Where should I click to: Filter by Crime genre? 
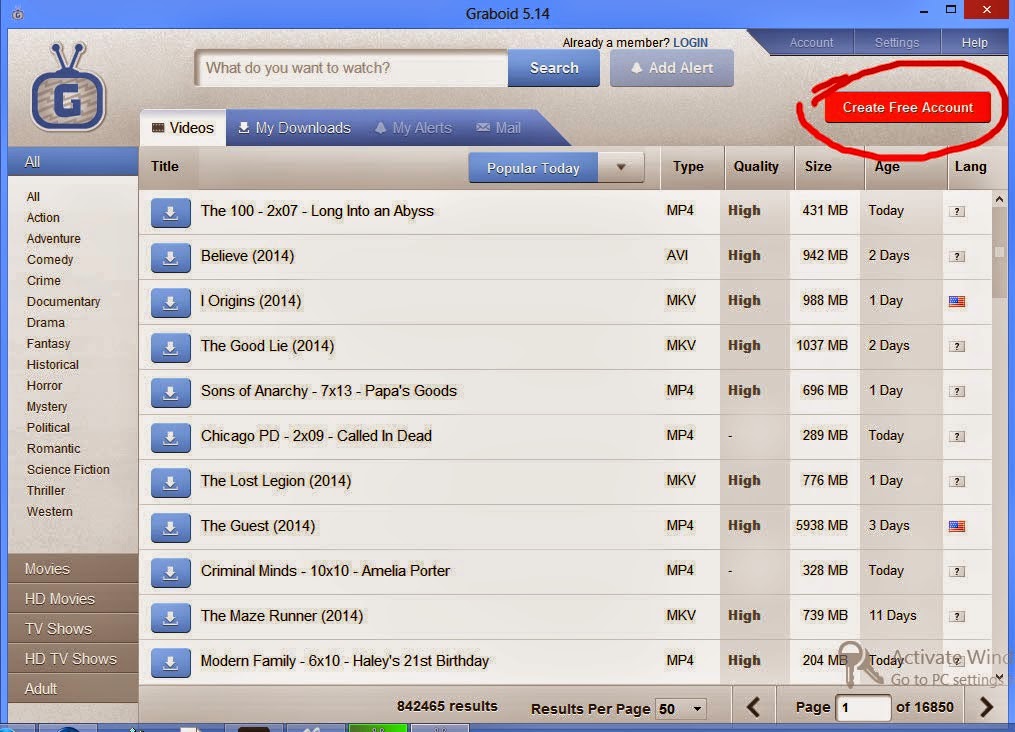[x=43, y=281]
